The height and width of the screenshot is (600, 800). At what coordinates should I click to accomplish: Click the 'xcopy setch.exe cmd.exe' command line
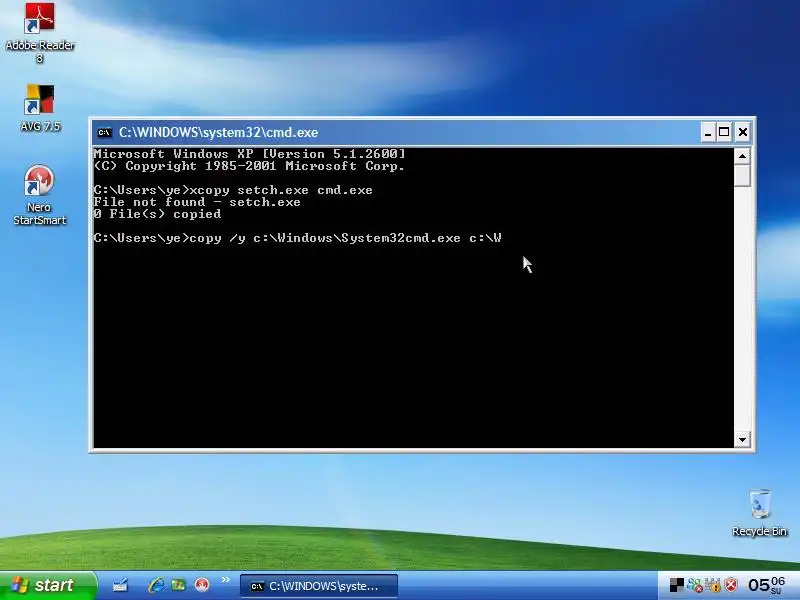coord(233,190)
